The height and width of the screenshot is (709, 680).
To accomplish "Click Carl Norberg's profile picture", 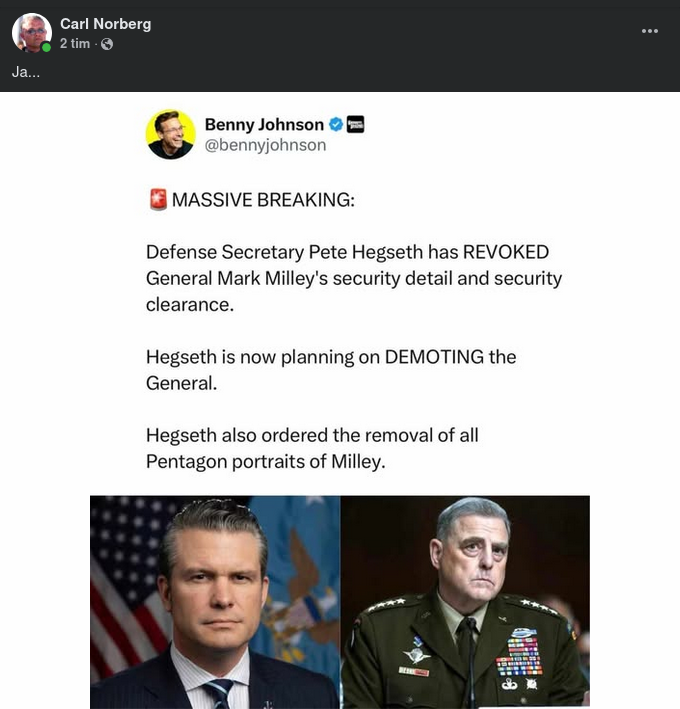I will tap(31, 33).
